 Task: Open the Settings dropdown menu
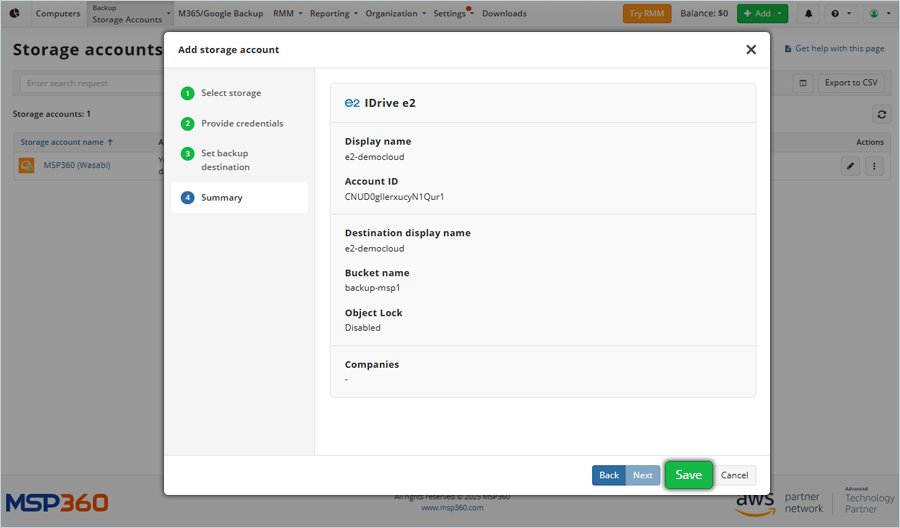[453, 14]
